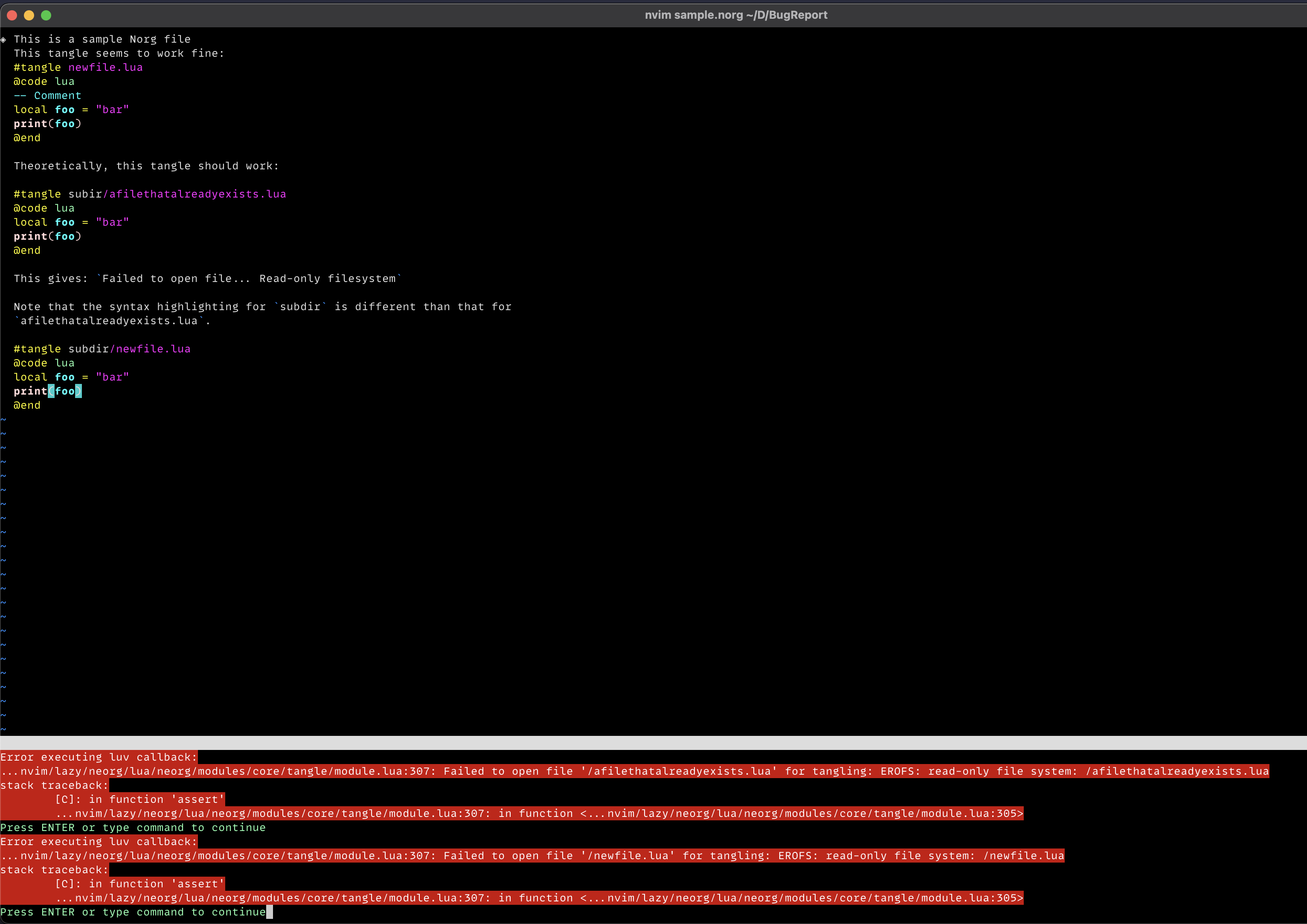The image size is (1307, 924).
Task: Click the @end marker of first code block
Action: coord(27,137)
